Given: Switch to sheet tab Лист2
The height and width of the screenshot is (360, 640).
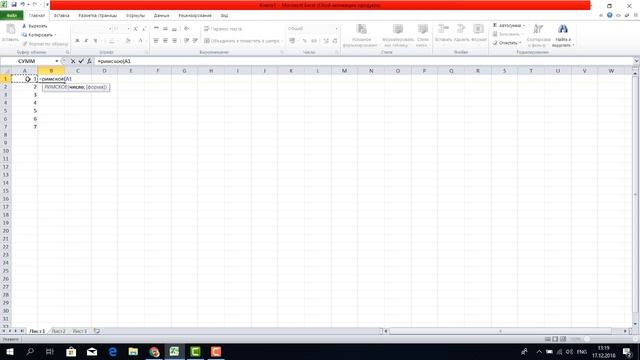Looking at the screenshot, I should [59, 331].
